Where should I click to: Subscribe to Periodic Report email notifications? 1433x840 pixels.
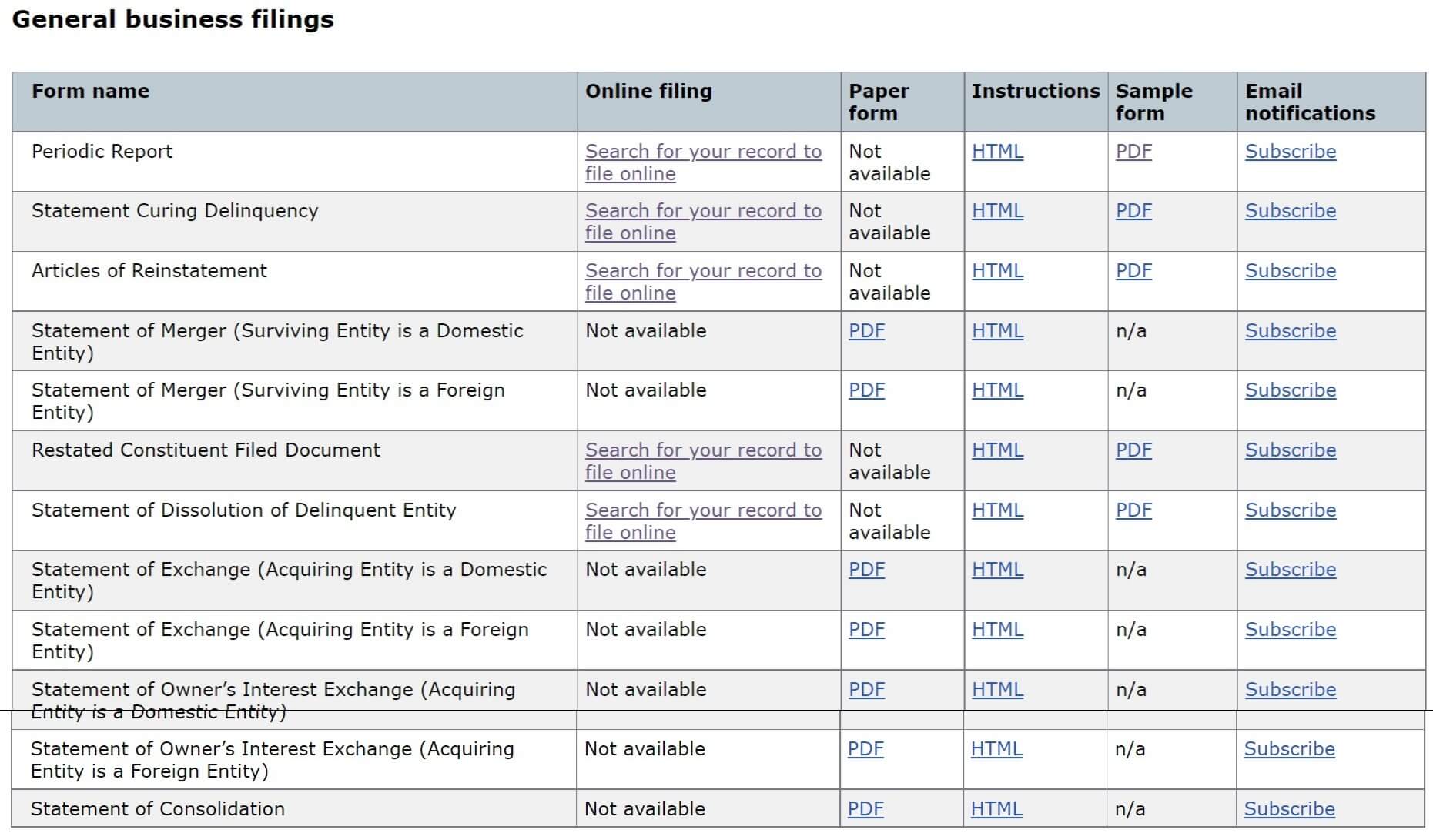(x=1290, y=152)
